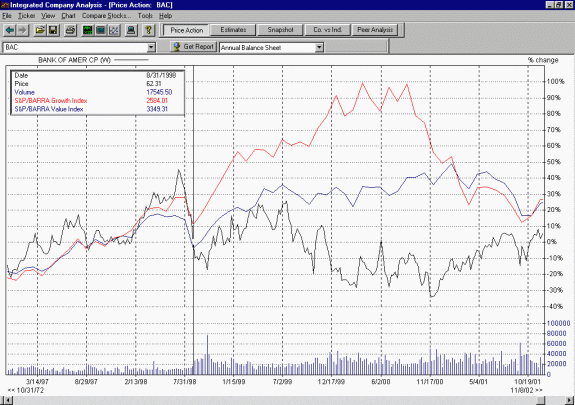Select the Co. vs Ind. tab
Viewport: 575px width, 405px height.
click(327, 30)
